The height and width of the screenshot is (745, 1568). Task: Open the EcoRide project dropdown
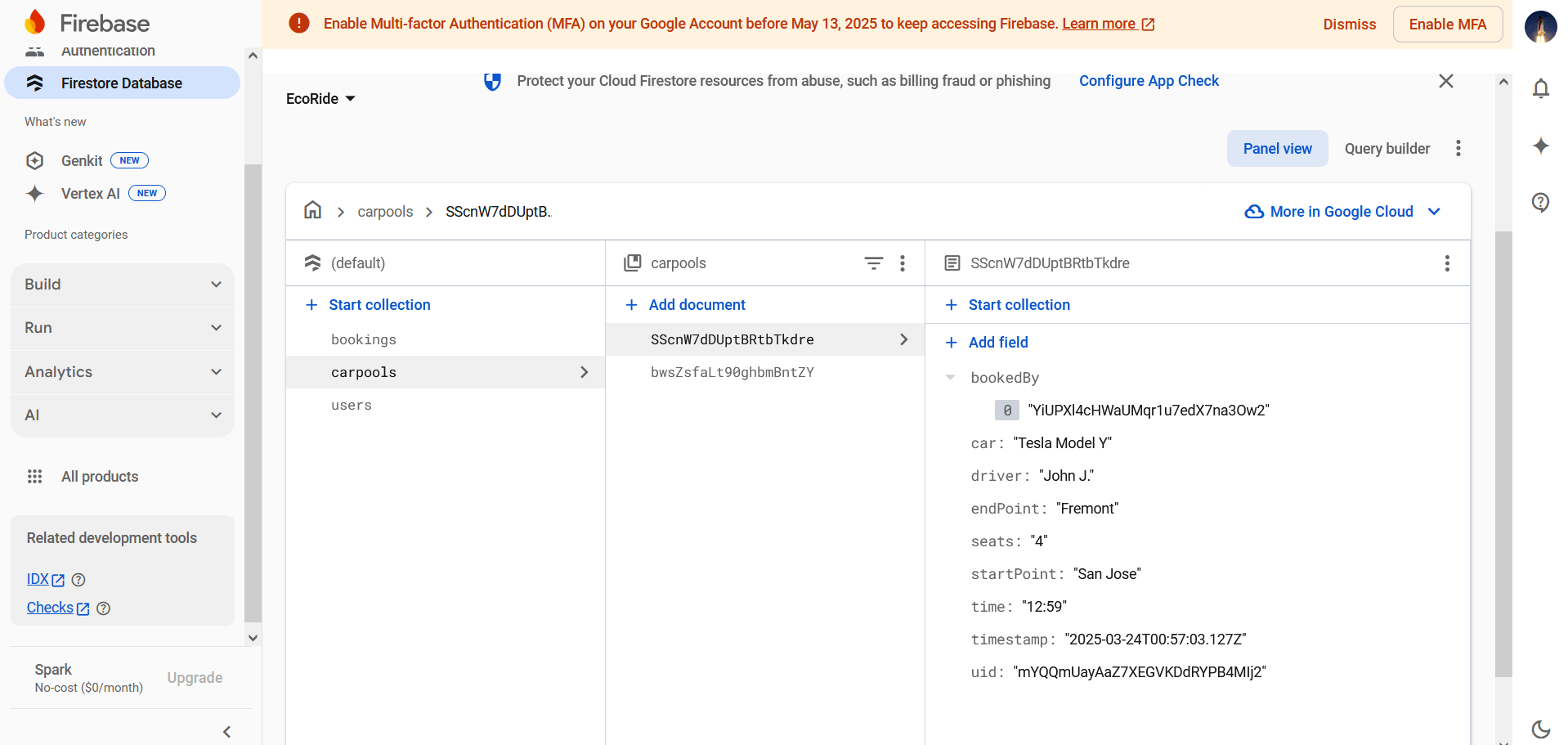coord(320,99)
